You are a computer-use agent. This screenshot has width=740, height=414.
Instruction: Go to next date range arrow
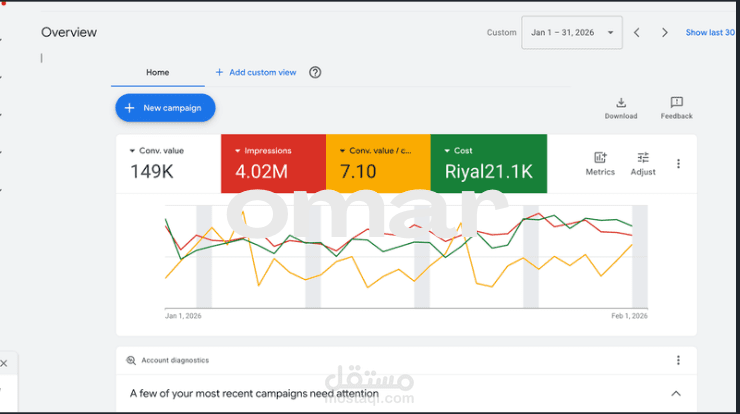tap(664, 33)
